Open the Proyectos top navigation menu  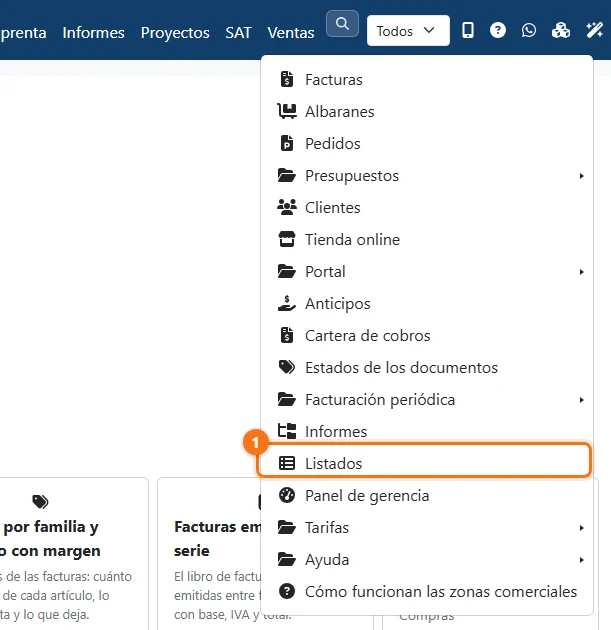point(175,33)
